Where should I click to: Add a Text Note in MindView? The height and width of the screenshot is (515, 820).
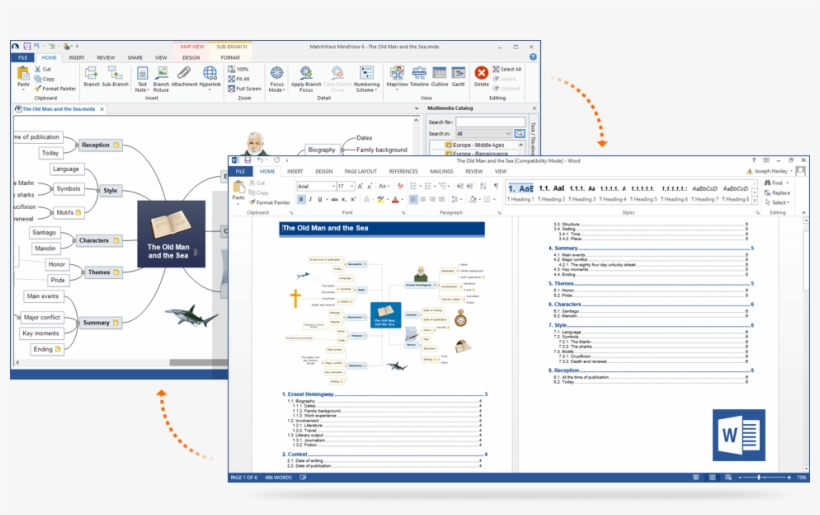click(x=142, y=78)
